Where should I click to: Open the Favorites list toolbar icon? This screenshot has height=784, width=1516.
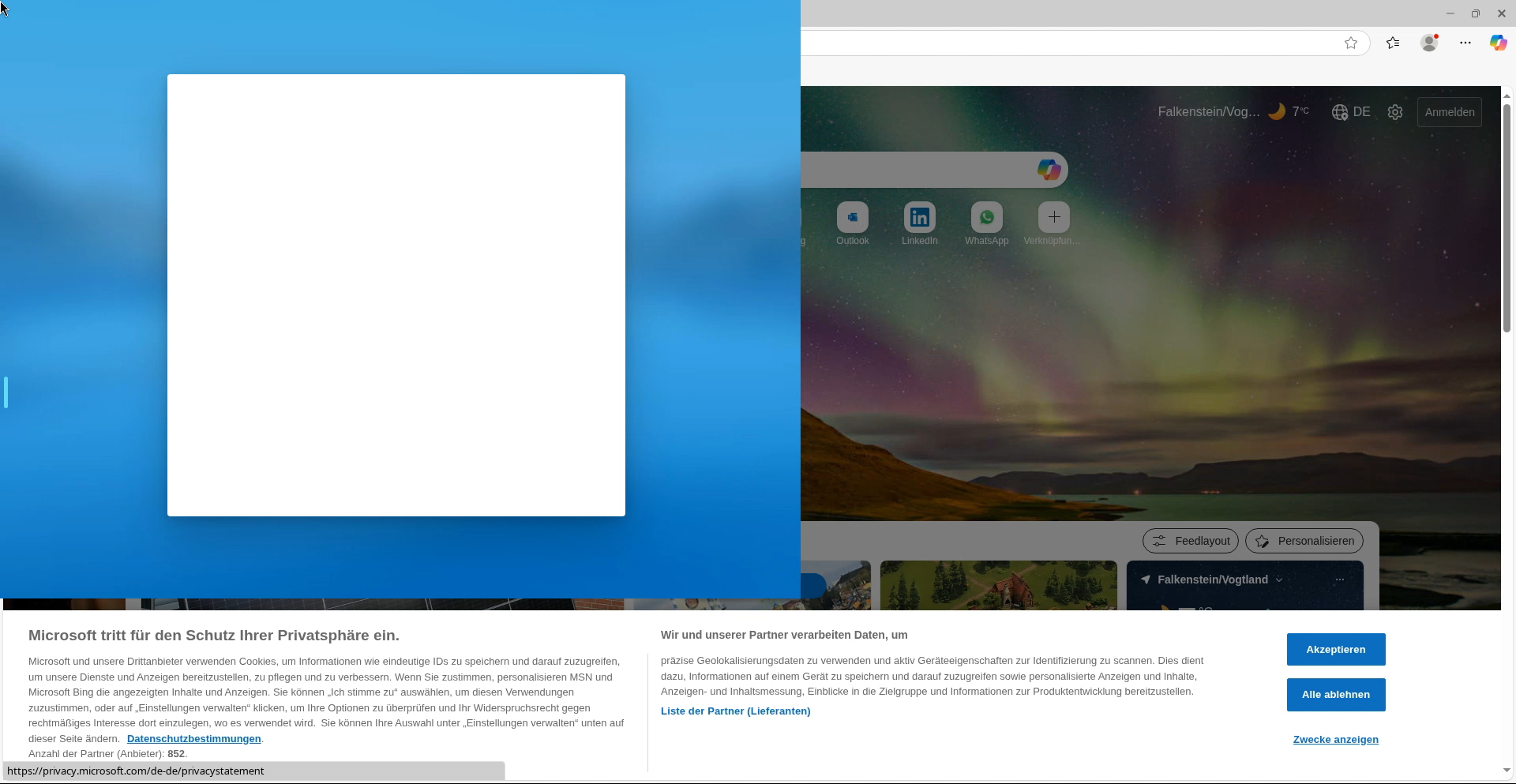1393,43
